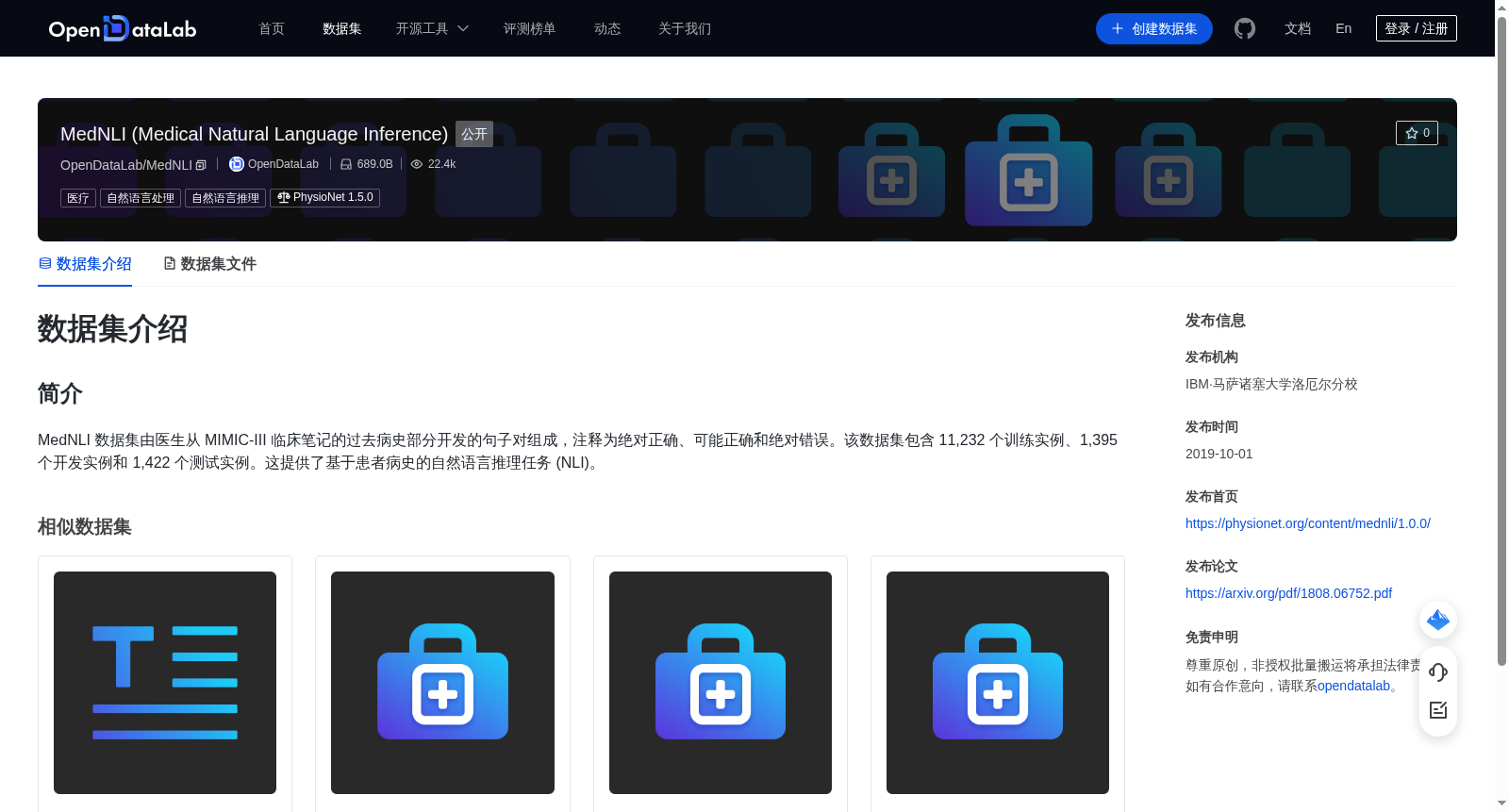Click the 公开 badge
This screenshot has height=812, width=1509.
pos(474,134)
